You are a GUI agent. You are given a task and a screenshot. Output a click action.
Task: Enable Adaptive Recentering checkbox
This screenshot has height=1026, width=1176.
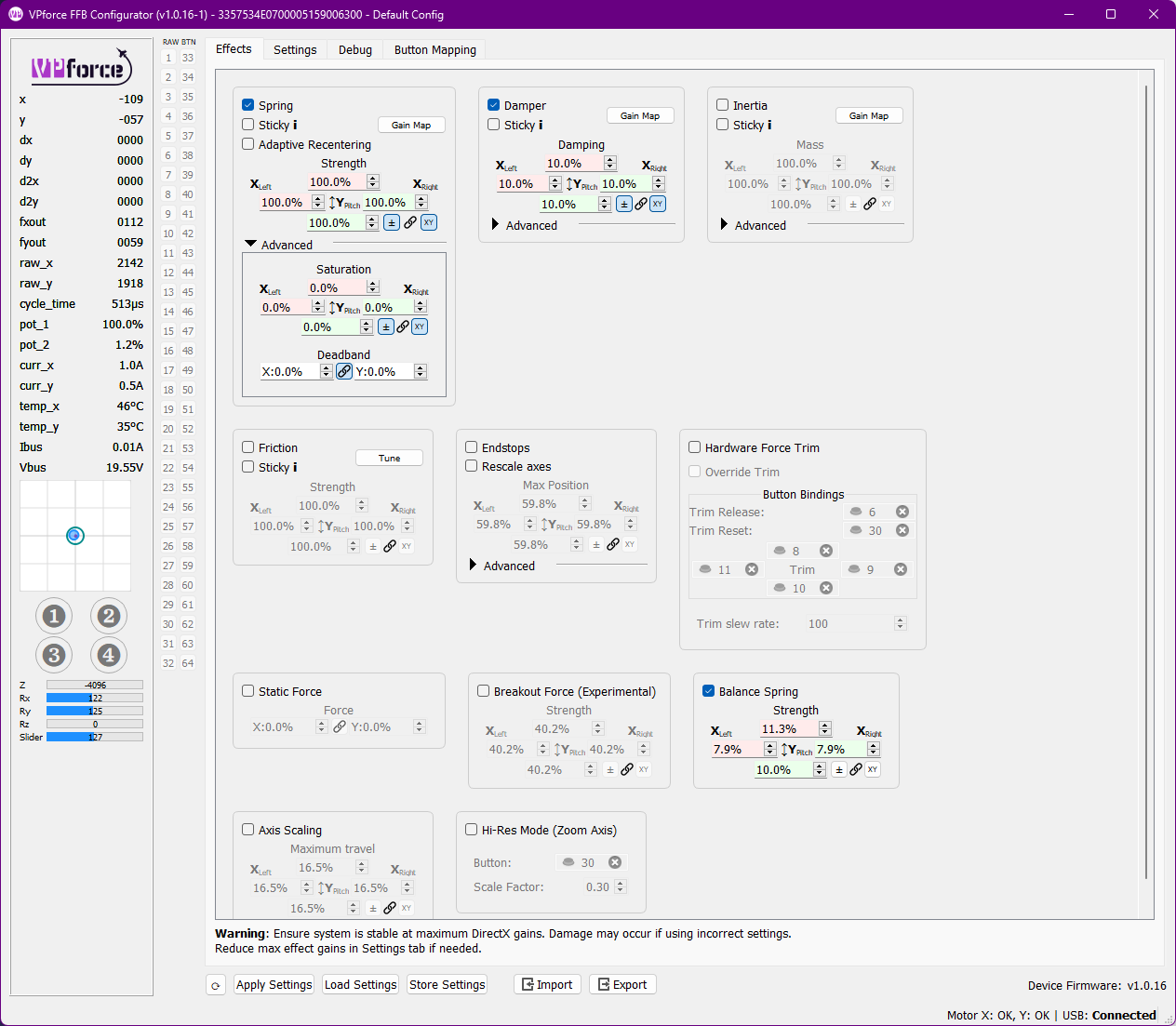248,144
